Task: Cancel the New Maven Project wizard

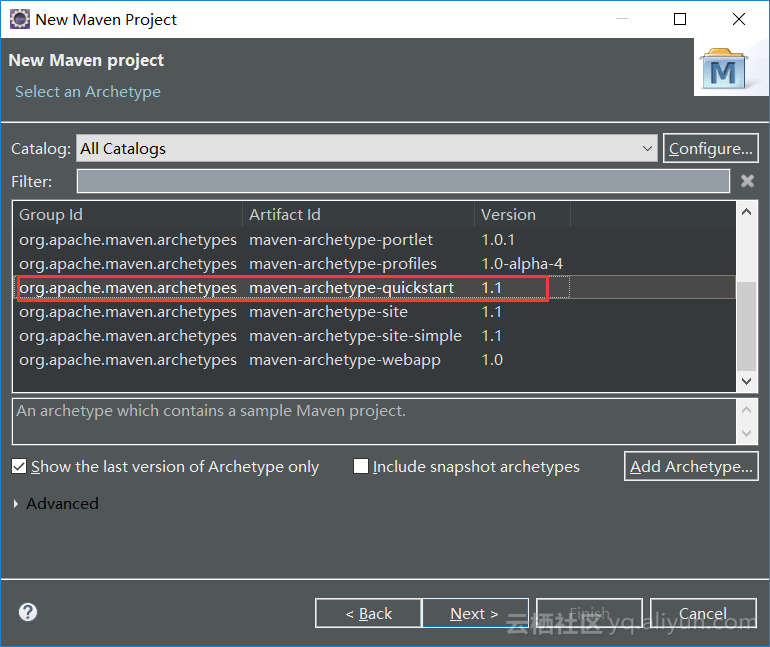Action: [x=703, y=613]
